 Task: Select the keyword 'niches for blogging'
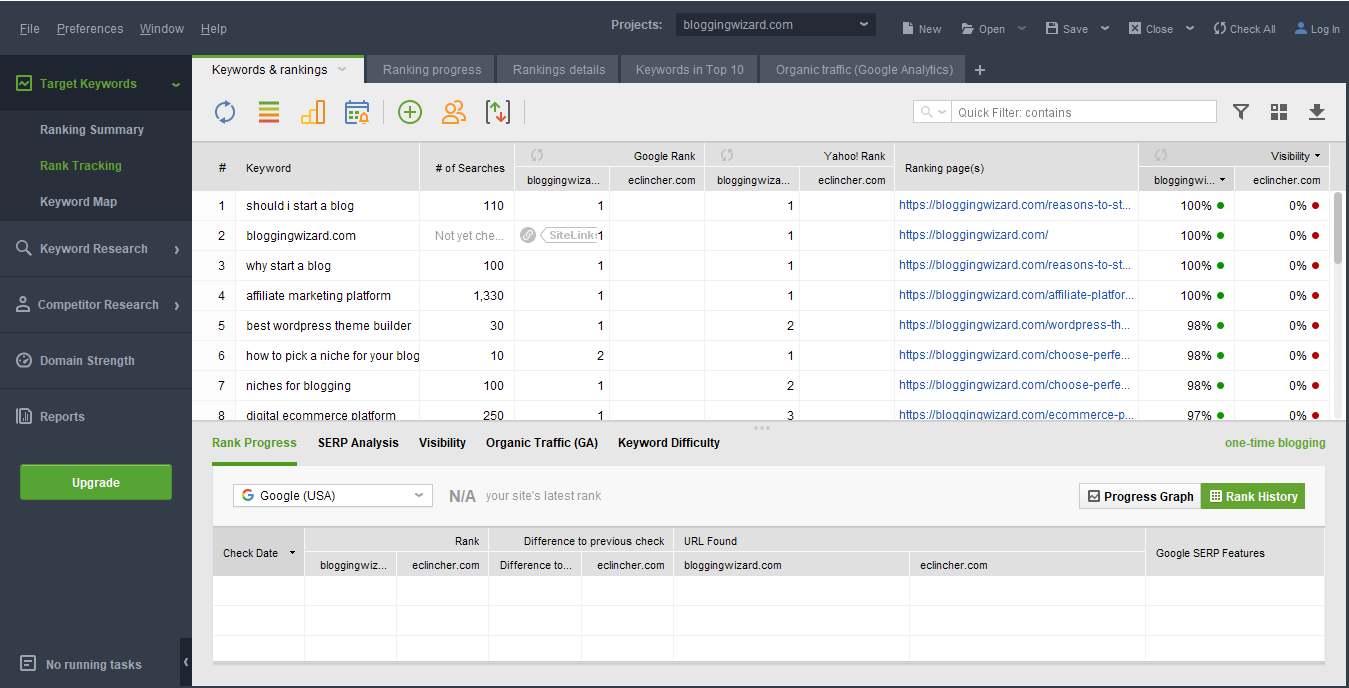pos(298,386)
